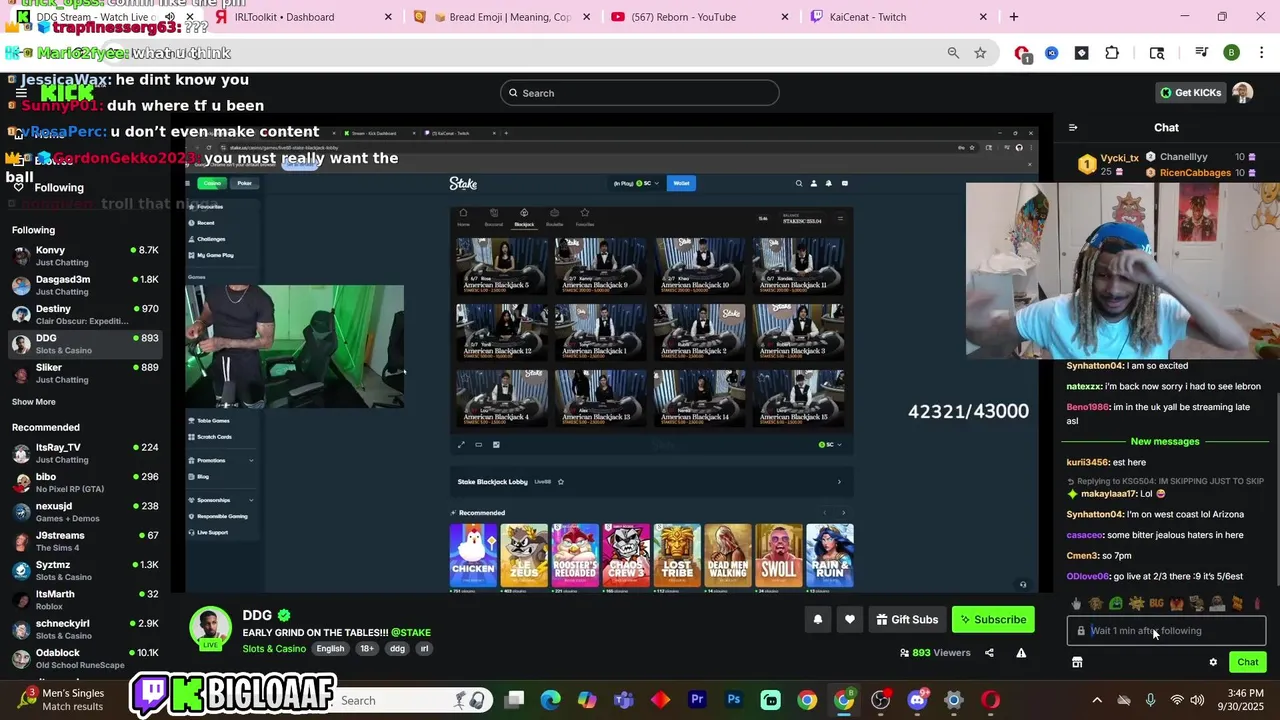Viewport: 1280px width, 720px height.
Task: Open Microsoft Teams from taskbar
Action: pyautogui.click(x=624, y=700)
